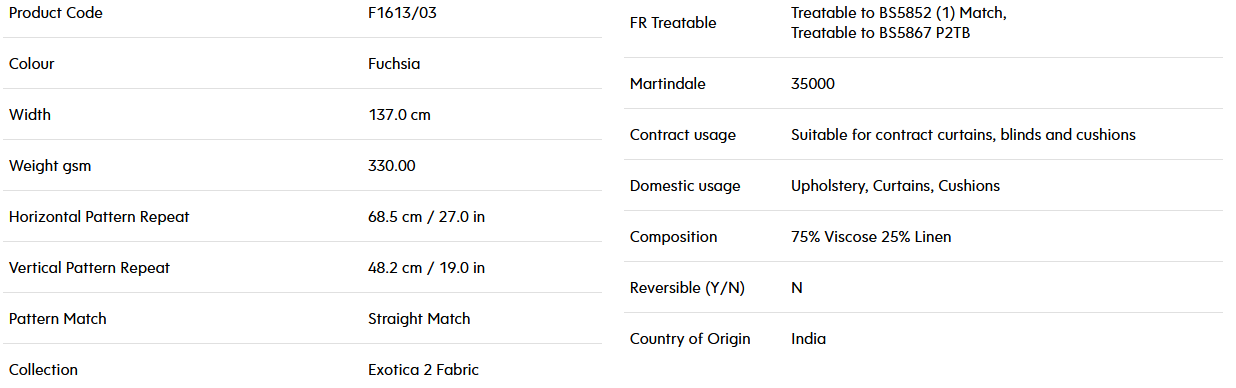Click the Weight gsm label
Screen dimensions: 1236x388
[x=50, y=166]
